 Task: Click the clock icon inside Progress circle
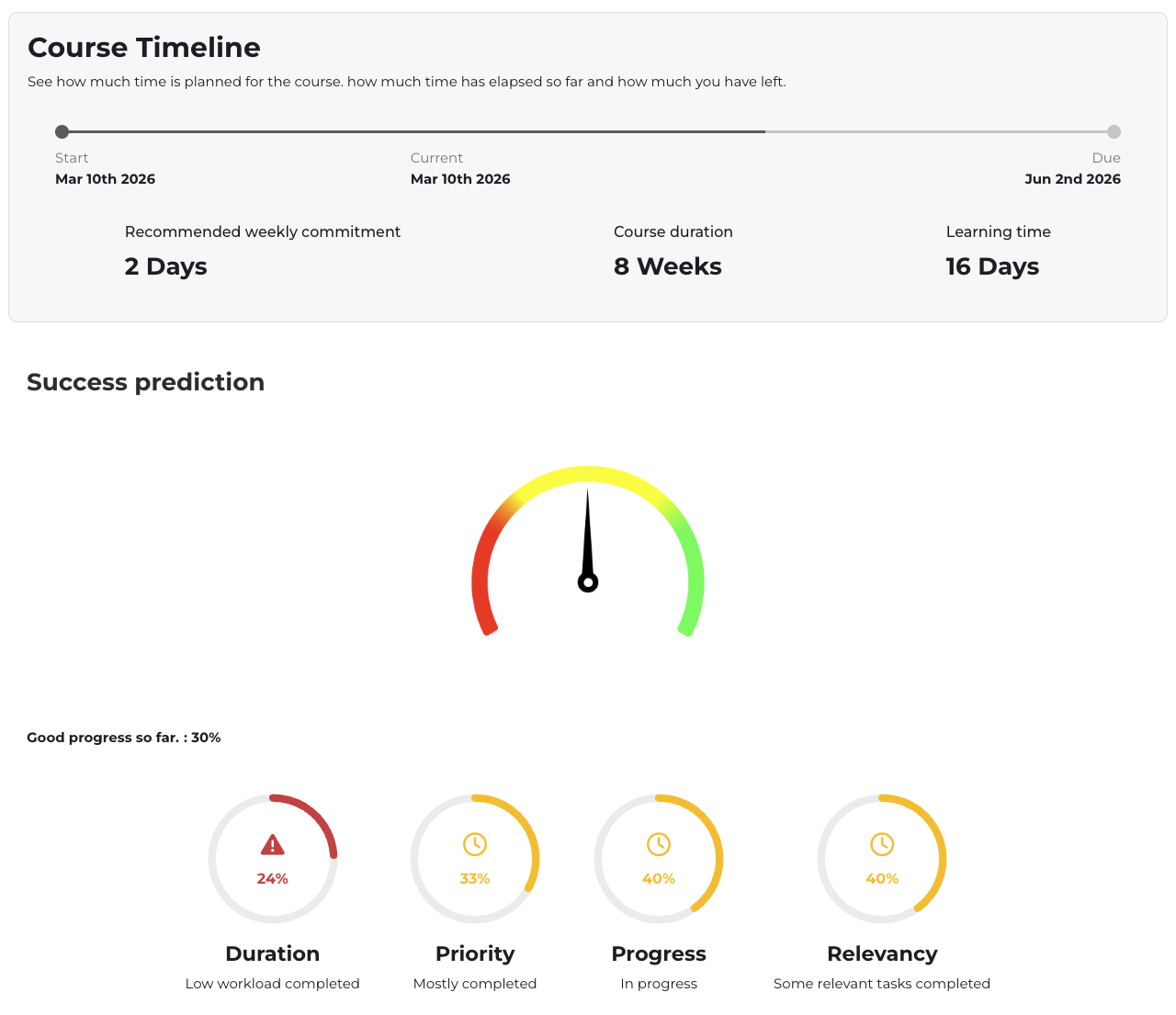[659, 842]
